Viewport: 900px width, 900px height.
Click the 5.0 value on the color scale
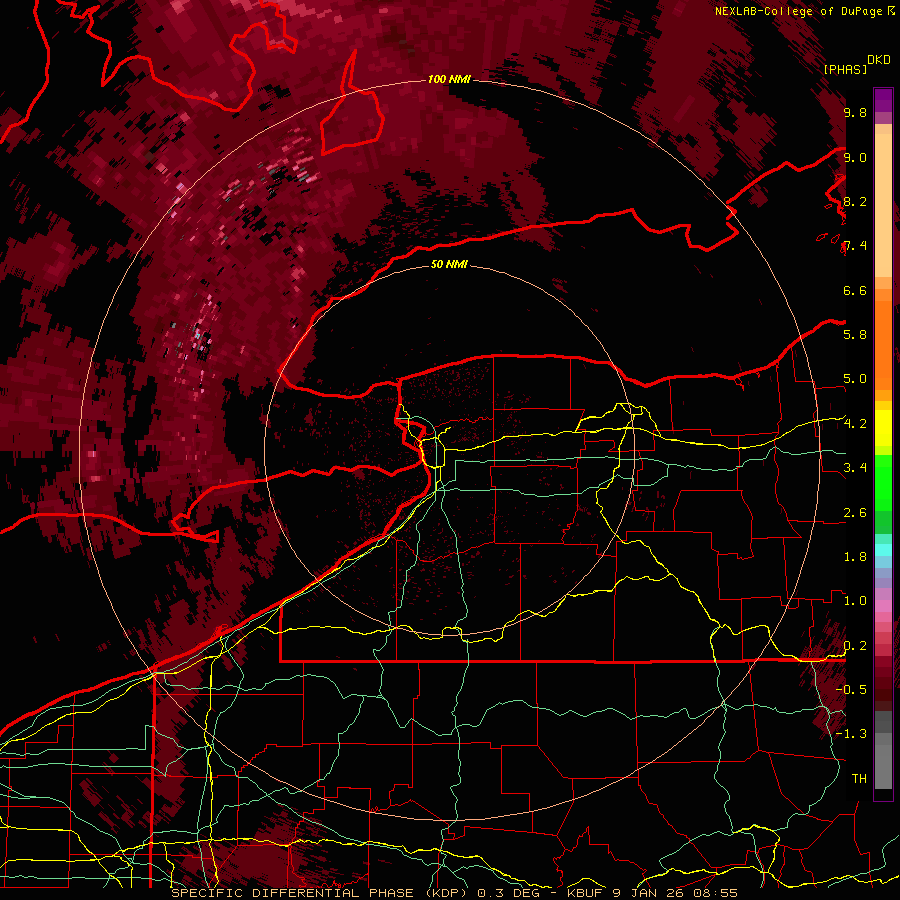(x=855, y=379)
